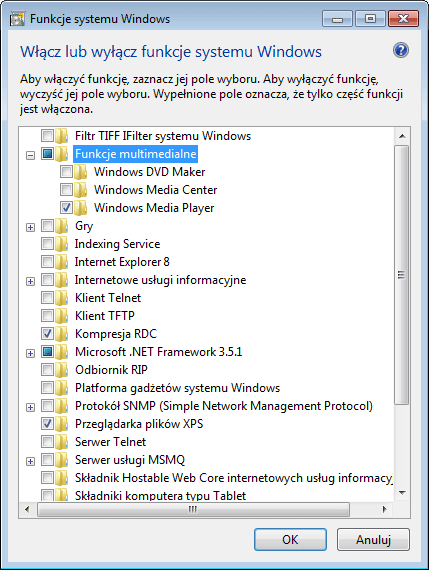
Task: Select Składnik Hostable Web Core row text
Action: (233, 478)
